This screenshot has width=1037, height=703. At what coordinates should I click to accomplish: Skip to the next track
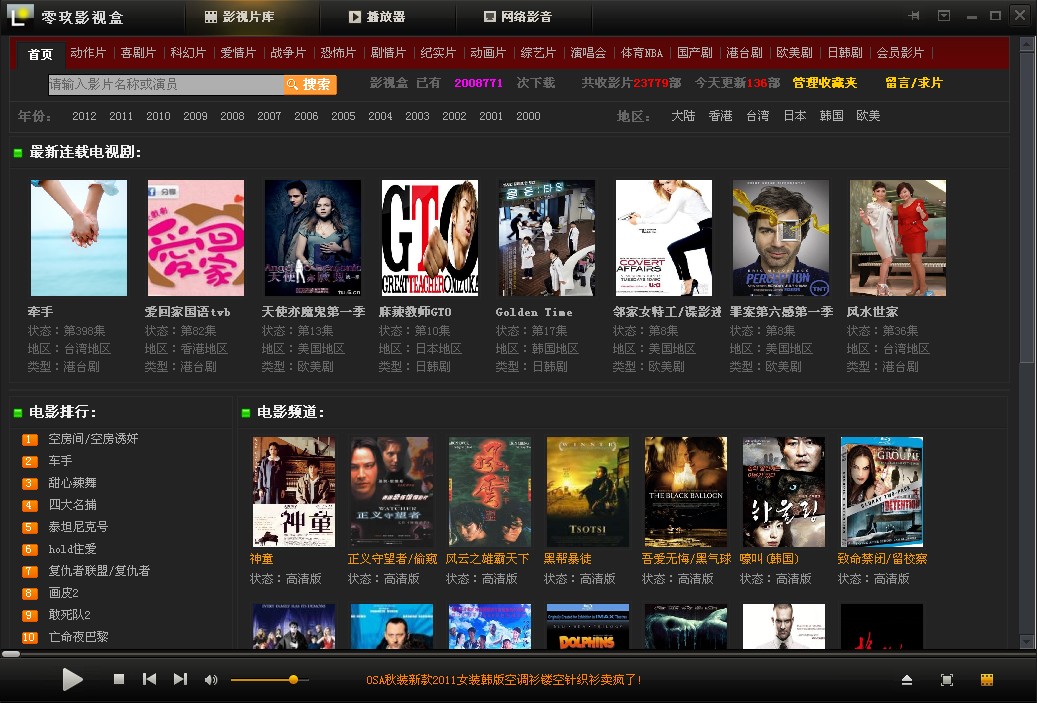(180, 679)
